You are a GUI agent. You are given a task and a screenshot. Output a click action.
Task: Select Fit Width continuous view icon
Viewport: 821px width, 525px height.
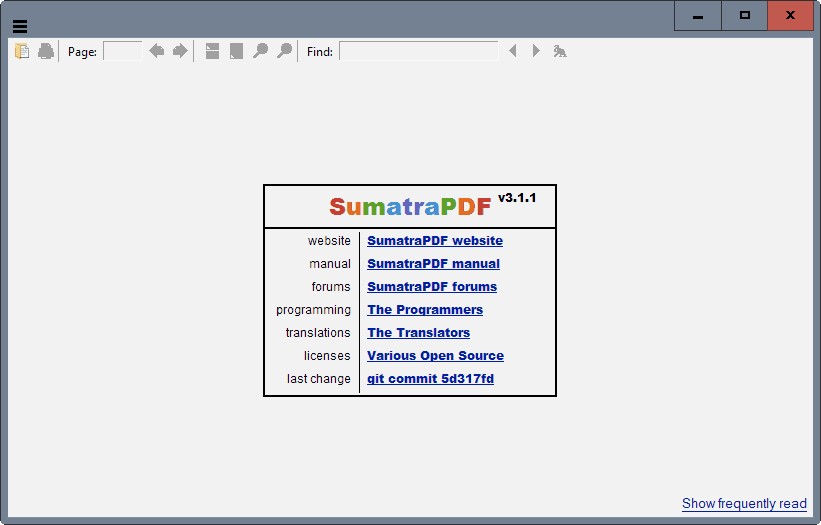212,51
